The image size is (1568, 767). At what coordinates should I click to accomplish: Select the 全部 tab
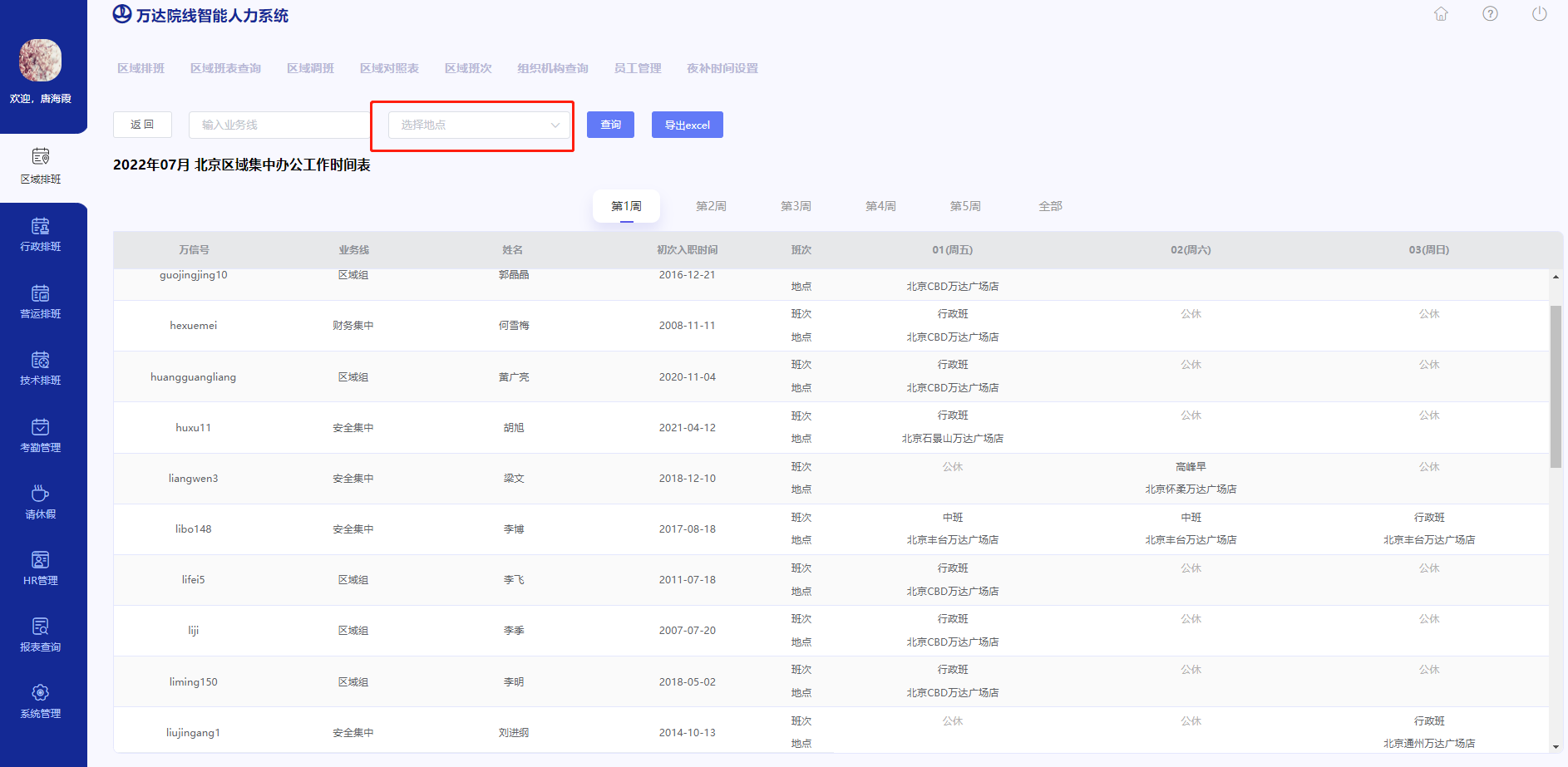click(x=1050, y=206)
